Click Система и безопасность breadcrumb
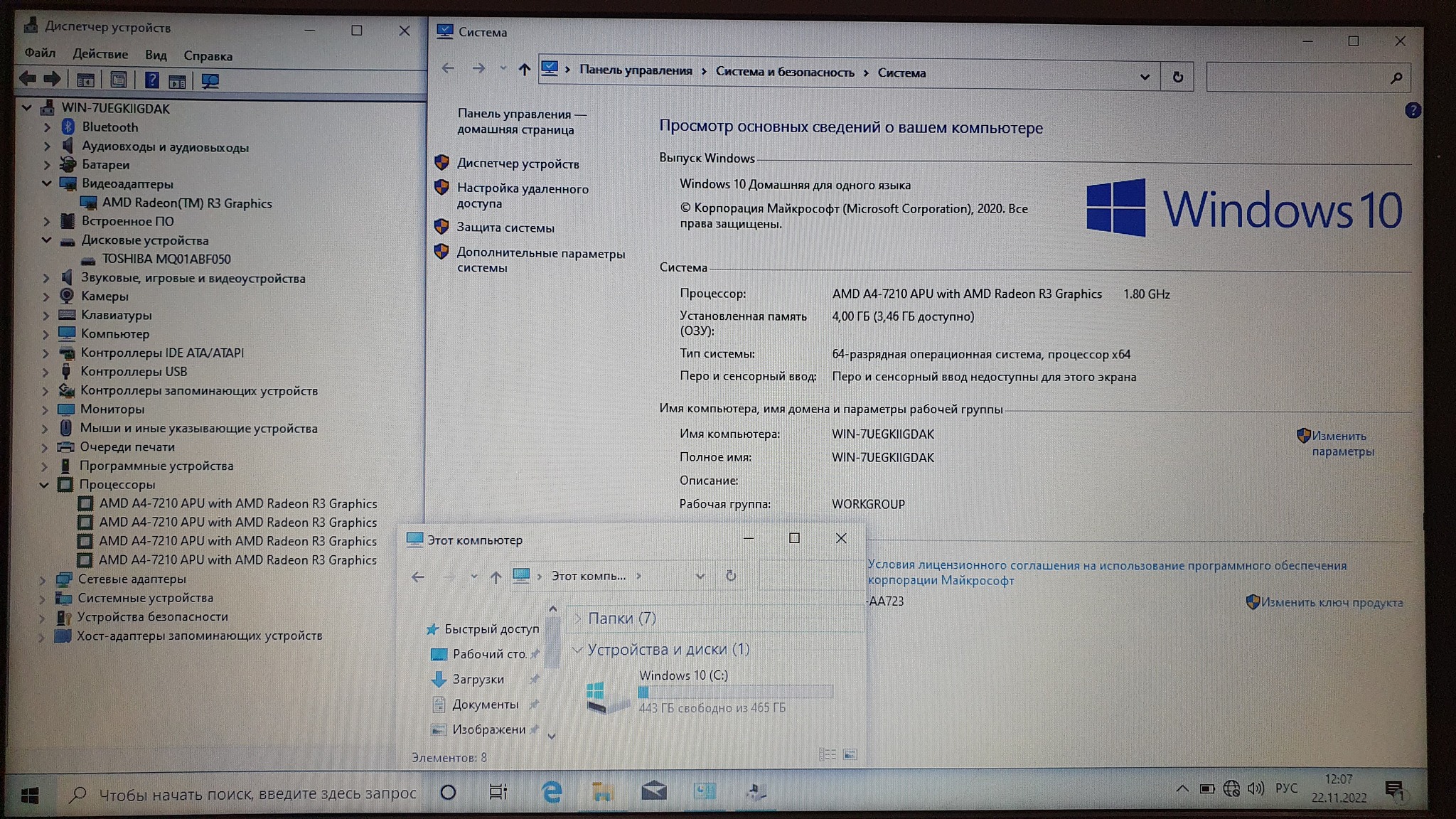 785,72
